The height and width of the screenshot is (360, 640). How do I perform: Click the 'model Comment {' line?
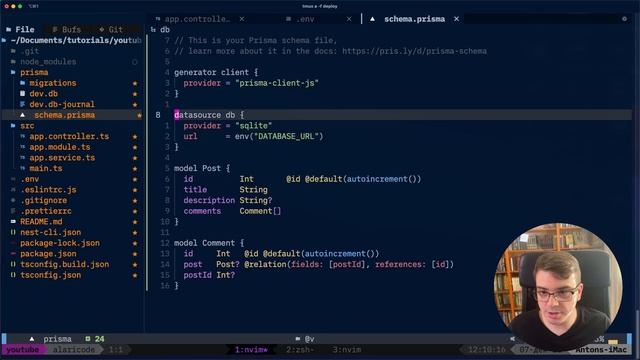pyautogui.click(x=209, y=243)
